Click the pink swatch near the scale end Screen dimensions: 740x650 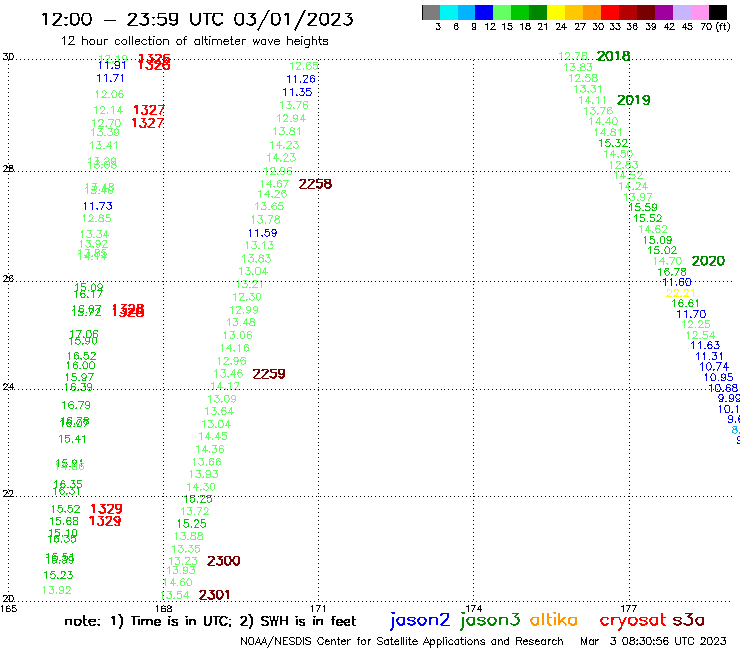tap(699, 12)
